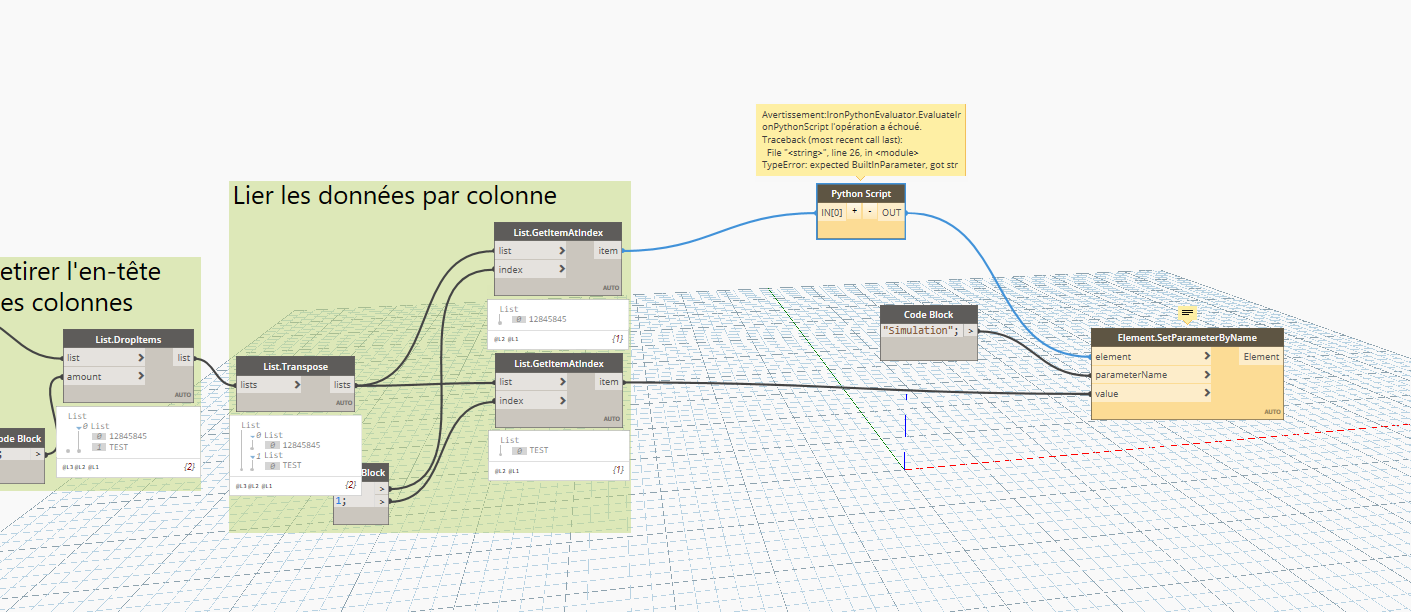Viewport: 1411px width, 612px height.
Task: Click the @L1 level badge under List.Transpose preview
Action: (x=266, y=485)
